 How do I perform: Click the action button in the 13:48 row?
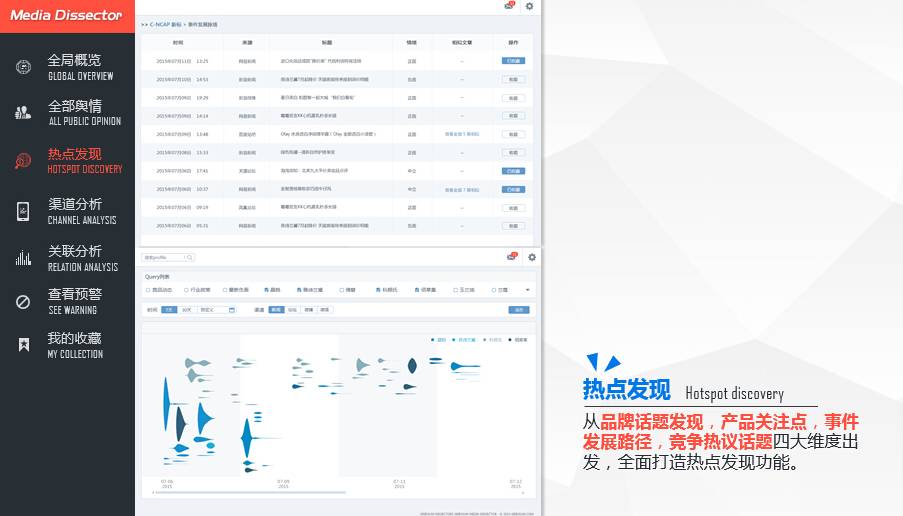pos(513,134)
